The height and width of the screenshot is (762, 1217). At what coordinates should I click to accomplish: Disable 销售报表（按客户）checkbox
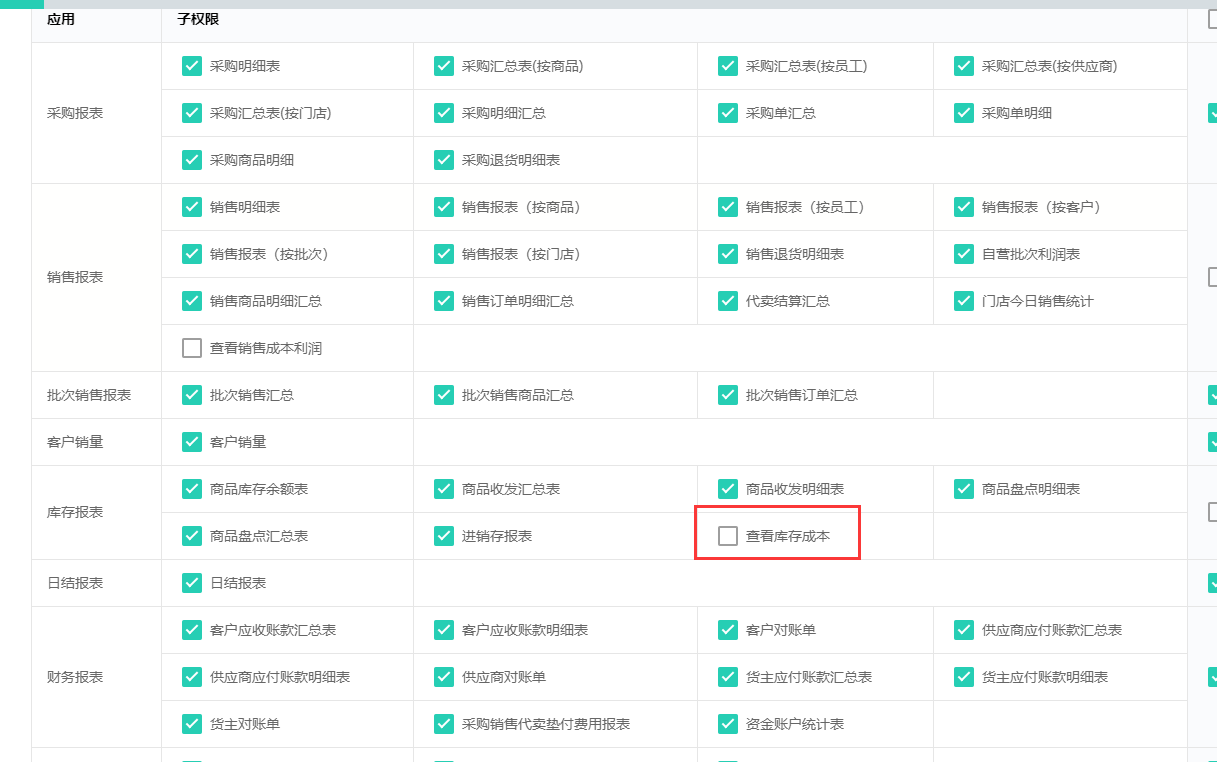click(964, 207)
